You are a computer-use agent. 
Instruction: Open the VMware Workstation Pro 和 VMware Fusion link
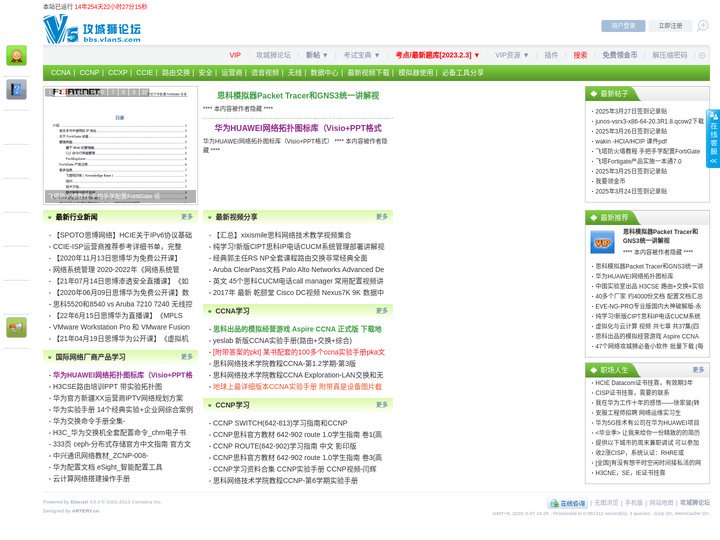pos(121,327)
